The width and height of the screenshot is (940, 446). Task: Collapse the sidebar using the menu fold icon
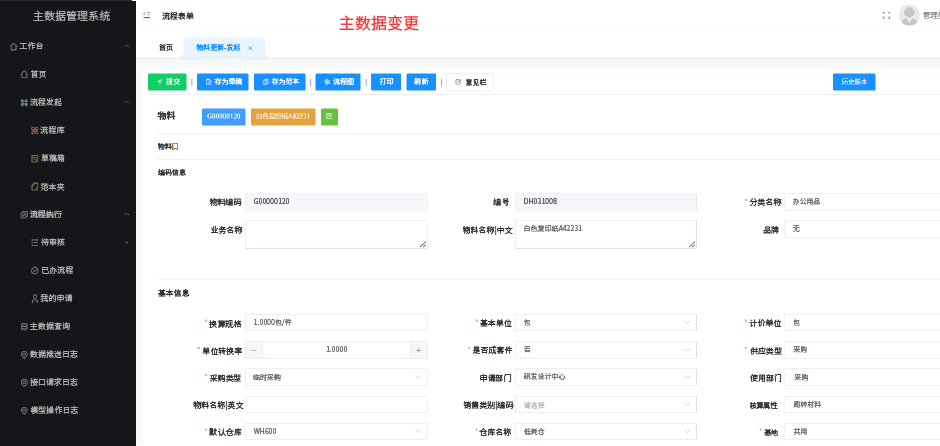(x=147, y=16)
